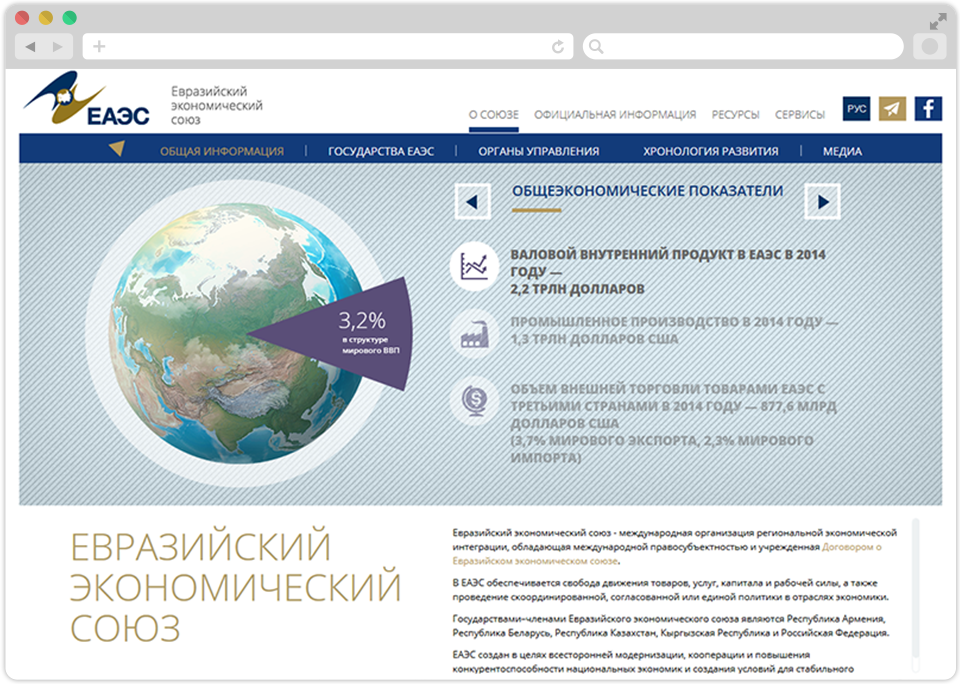This screenshot has width=960, height=684.
Task: Reload page using browser refresh icon
Action: (558, 47)
